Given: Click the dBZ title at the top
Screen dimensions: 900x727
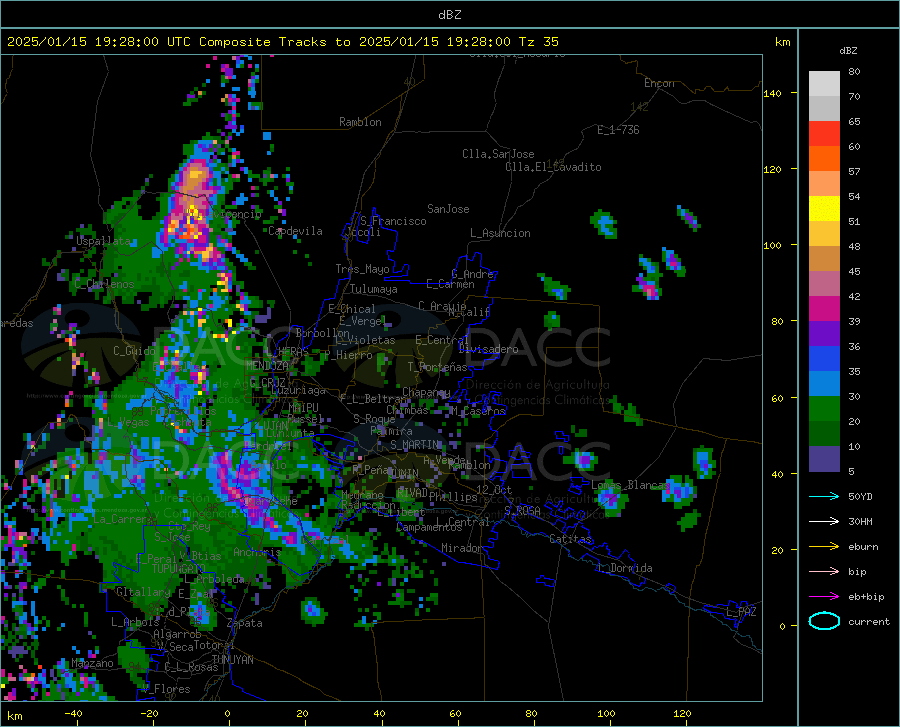Looking at the screenshot, I should pos(449,15).
